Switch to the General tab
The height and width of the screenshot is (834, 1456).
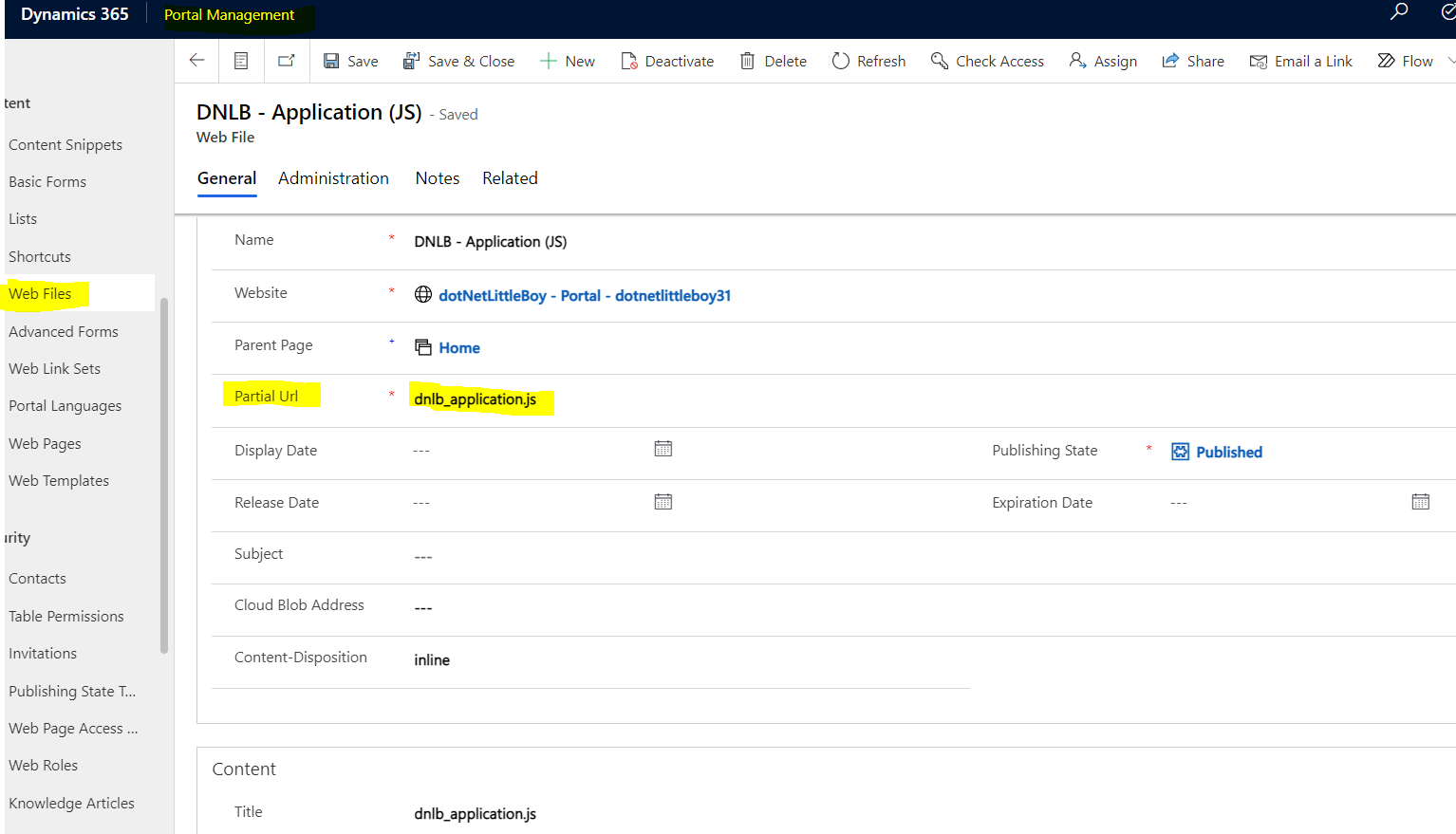pyautogui.click(x=227, y=178)
